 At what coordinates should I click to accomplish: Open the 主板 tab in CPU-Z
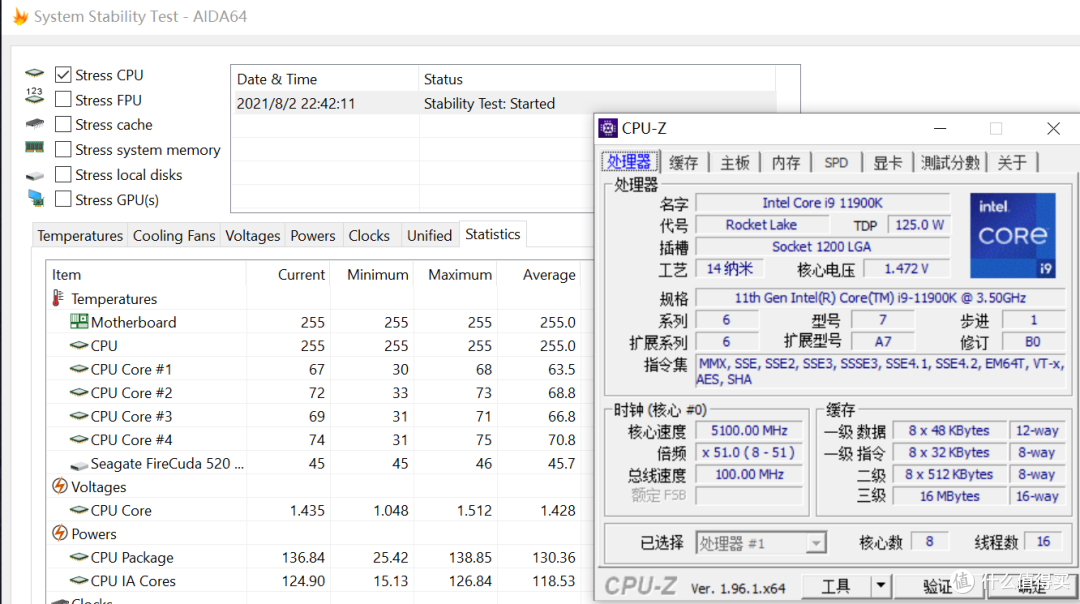pyautogui.click(x=735, y=163)
